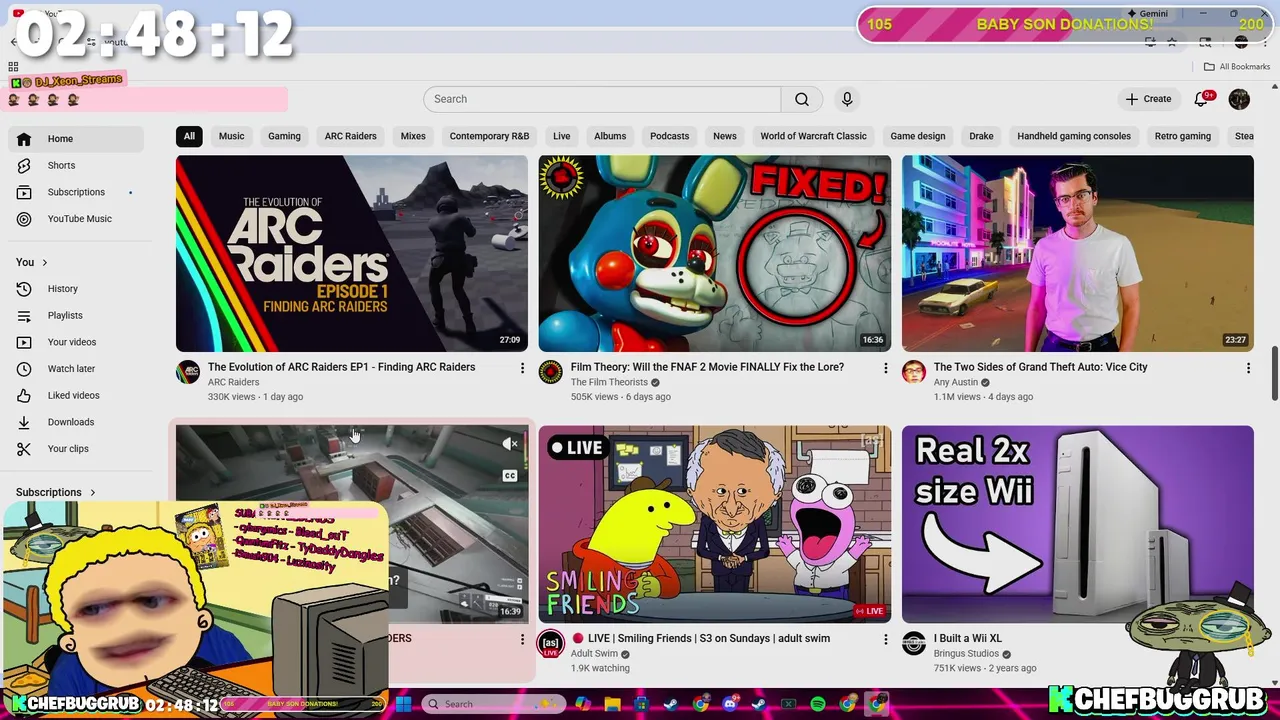This screenshot has width=1280, height=720.
Task: Open the account avatar menu
Action: [1239, 99]
